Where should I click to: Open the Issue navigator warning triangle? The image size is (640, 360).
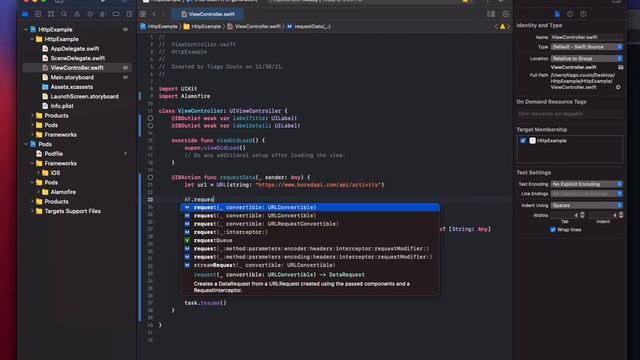pos(77,14)
